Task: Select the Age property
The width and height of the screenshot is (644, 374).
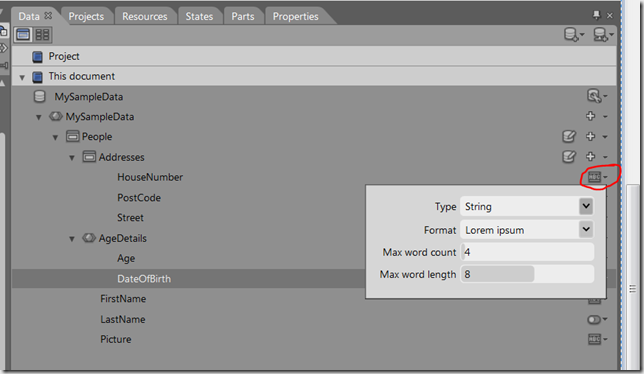Action: click(126, 259)
